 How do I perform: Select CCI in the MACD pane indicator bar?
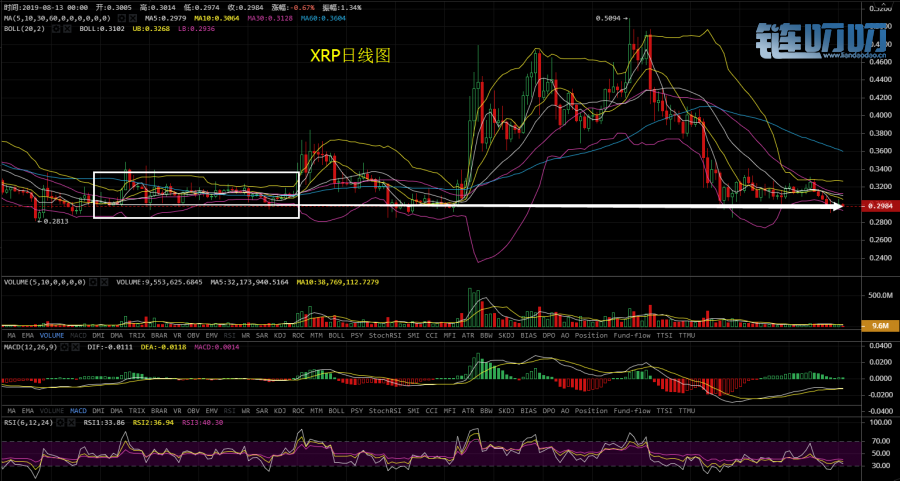tap(432, 411)
